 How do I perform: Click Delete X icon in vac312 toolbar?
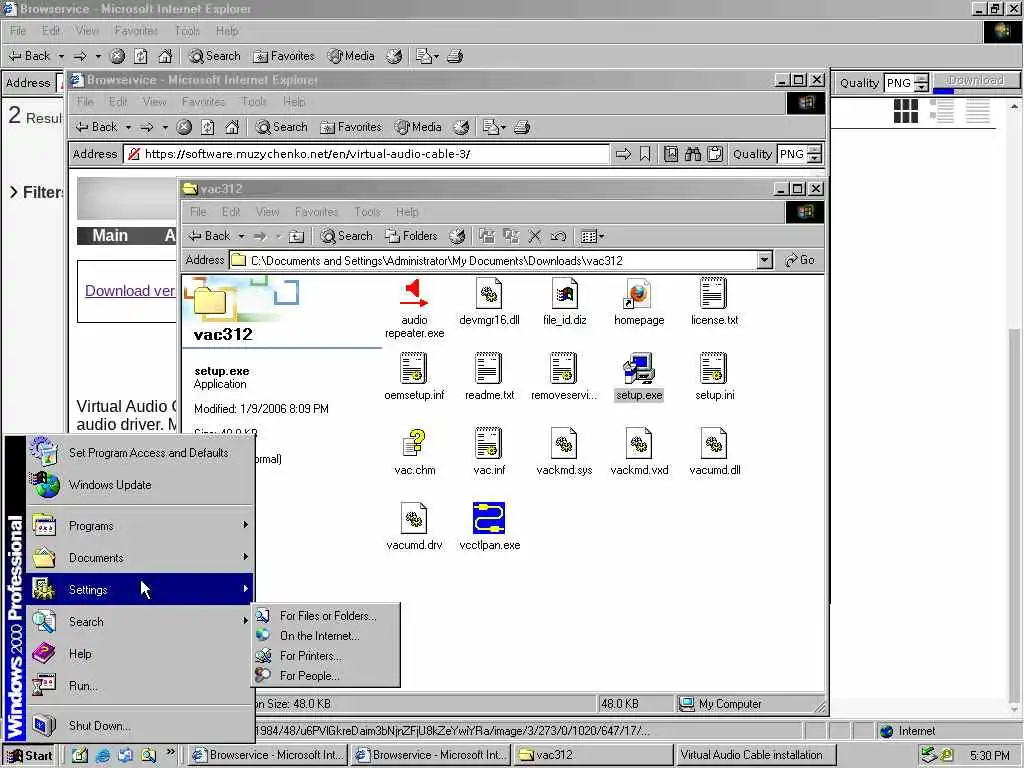pos(535,236)
